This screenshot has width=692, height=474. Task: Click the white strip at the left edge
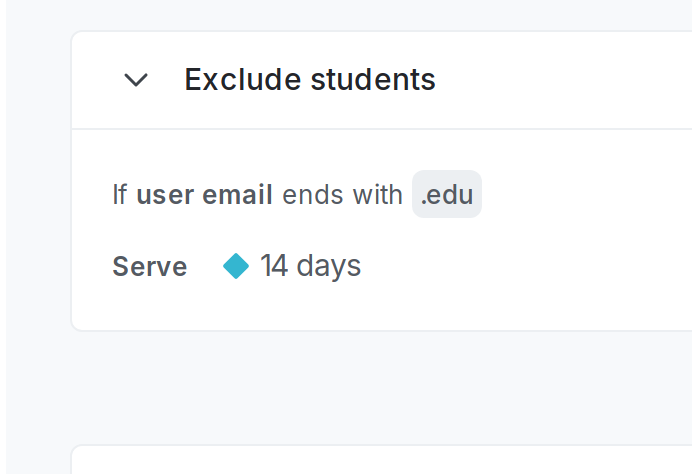coord(3,240)
